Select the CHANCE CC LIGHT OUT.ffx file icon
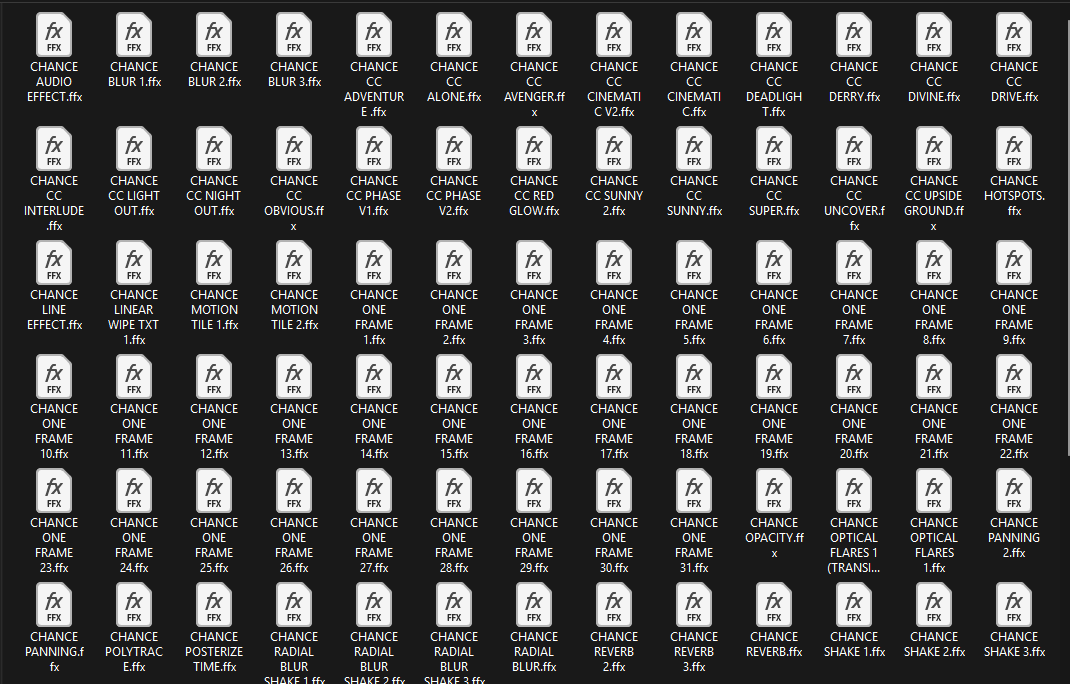1070x684 pixels. (x=134, y=148)
